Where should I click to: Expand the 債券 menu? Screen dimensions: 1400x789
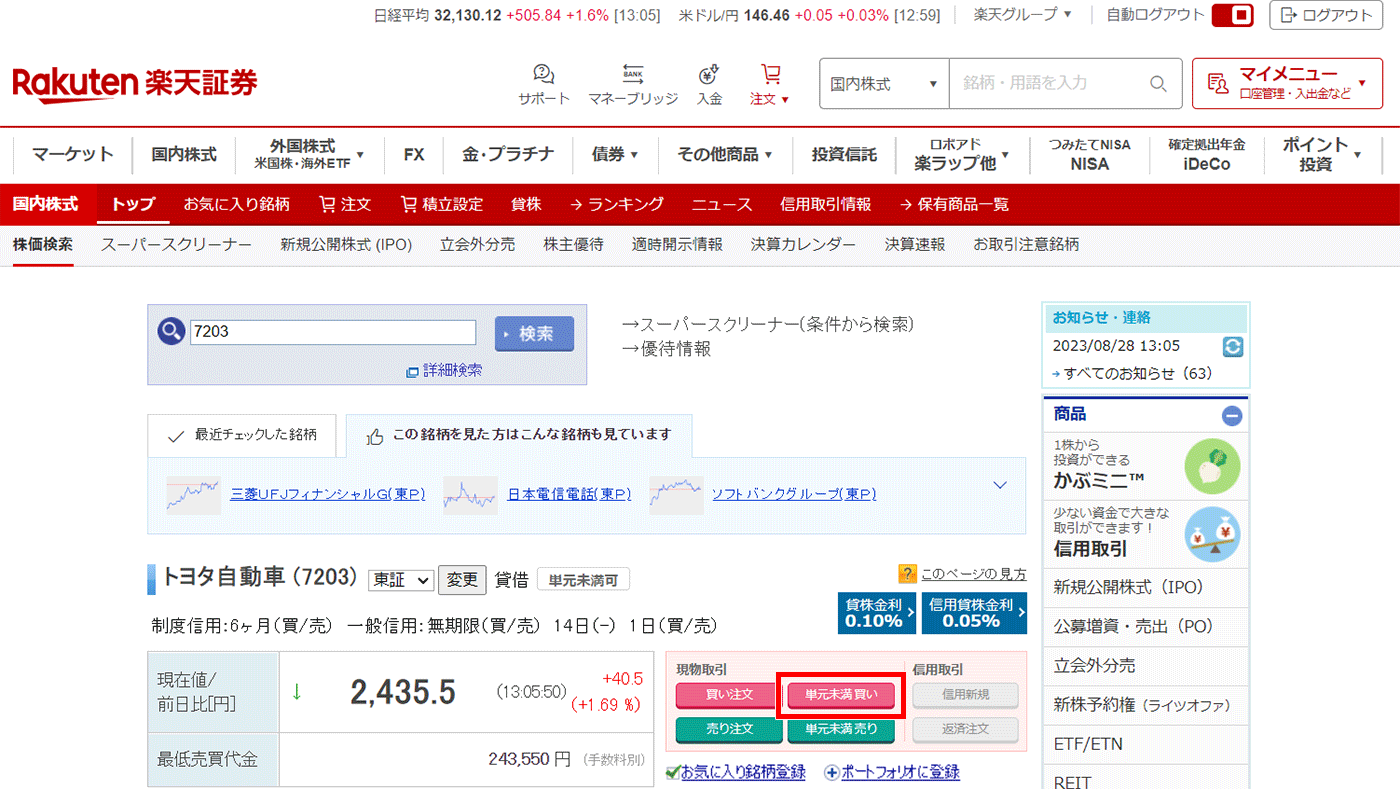615,155
